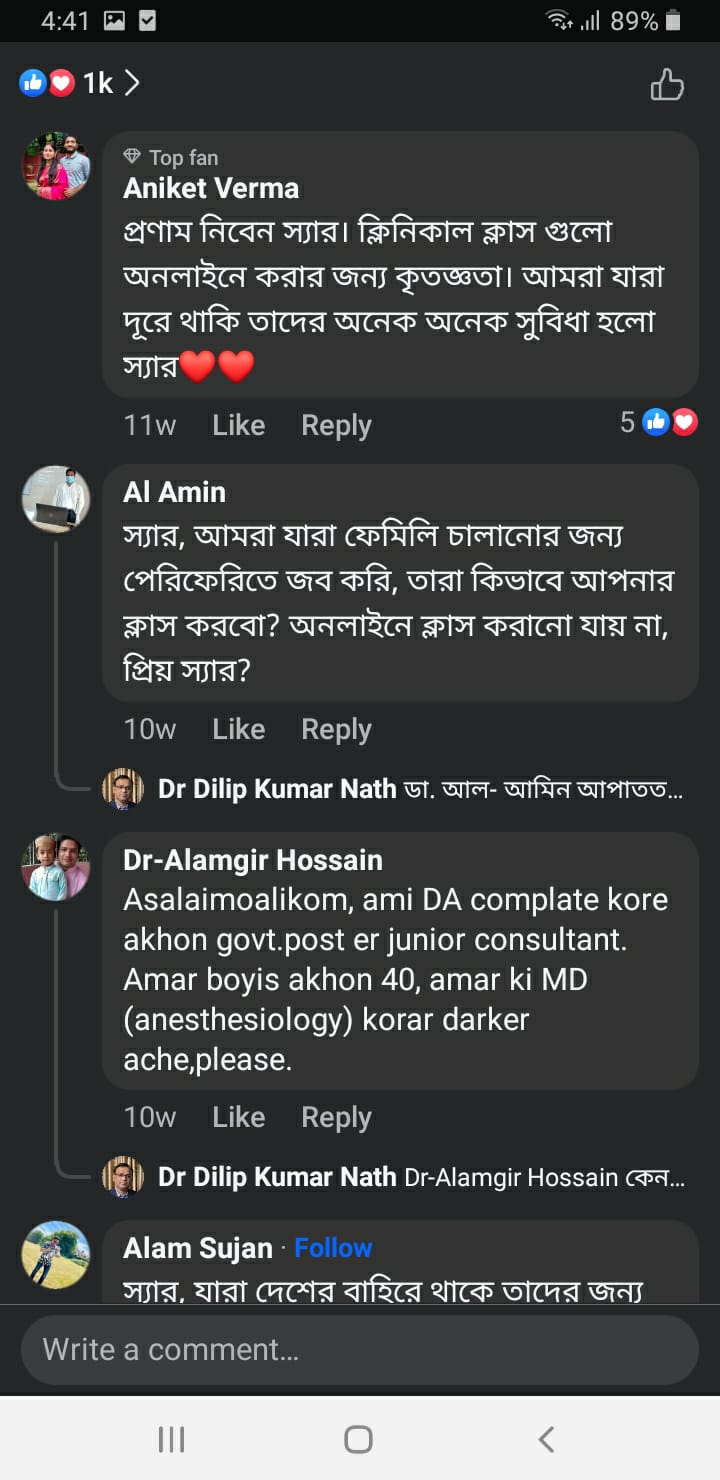Like Aniket Verma's comment

click(238, 425)
